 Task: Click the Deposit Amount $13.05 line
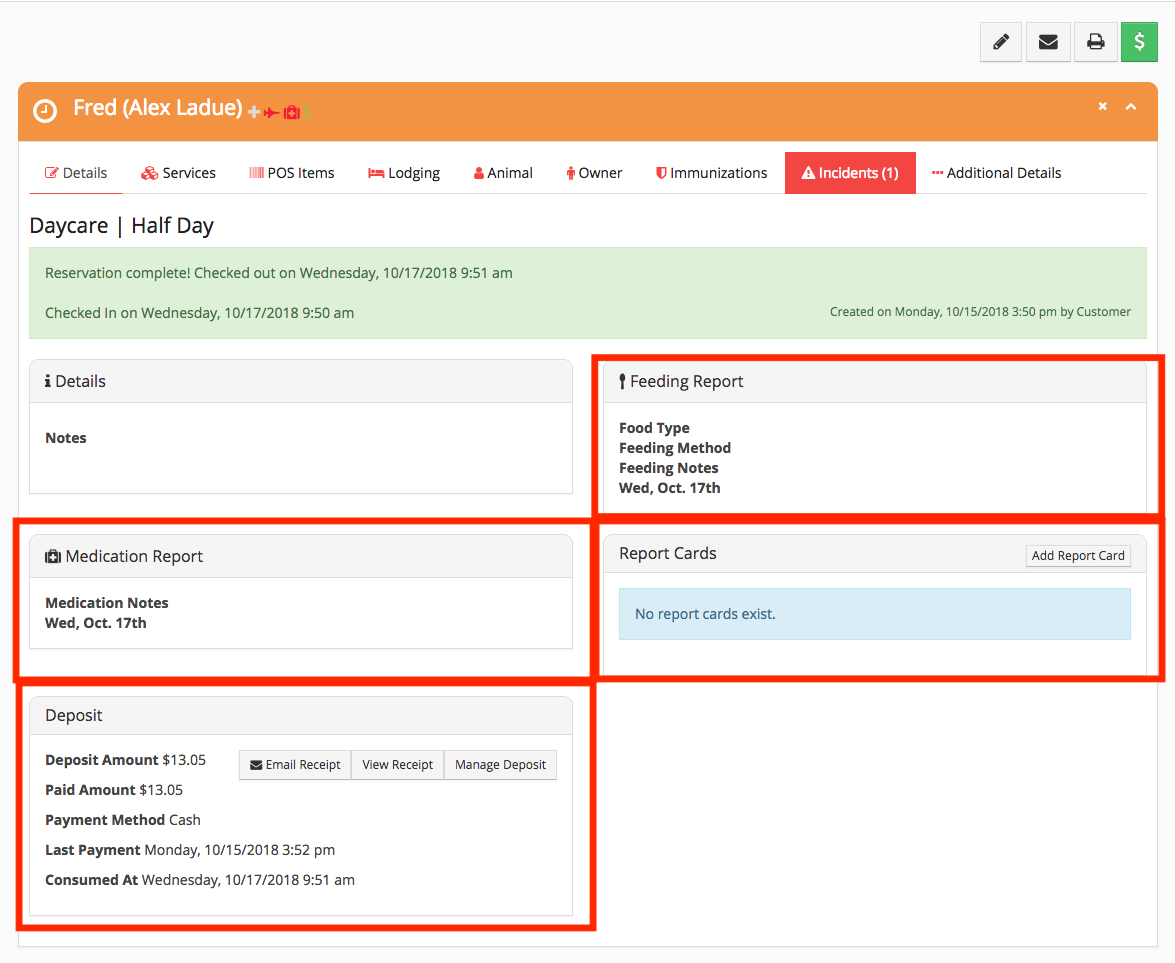125,760
